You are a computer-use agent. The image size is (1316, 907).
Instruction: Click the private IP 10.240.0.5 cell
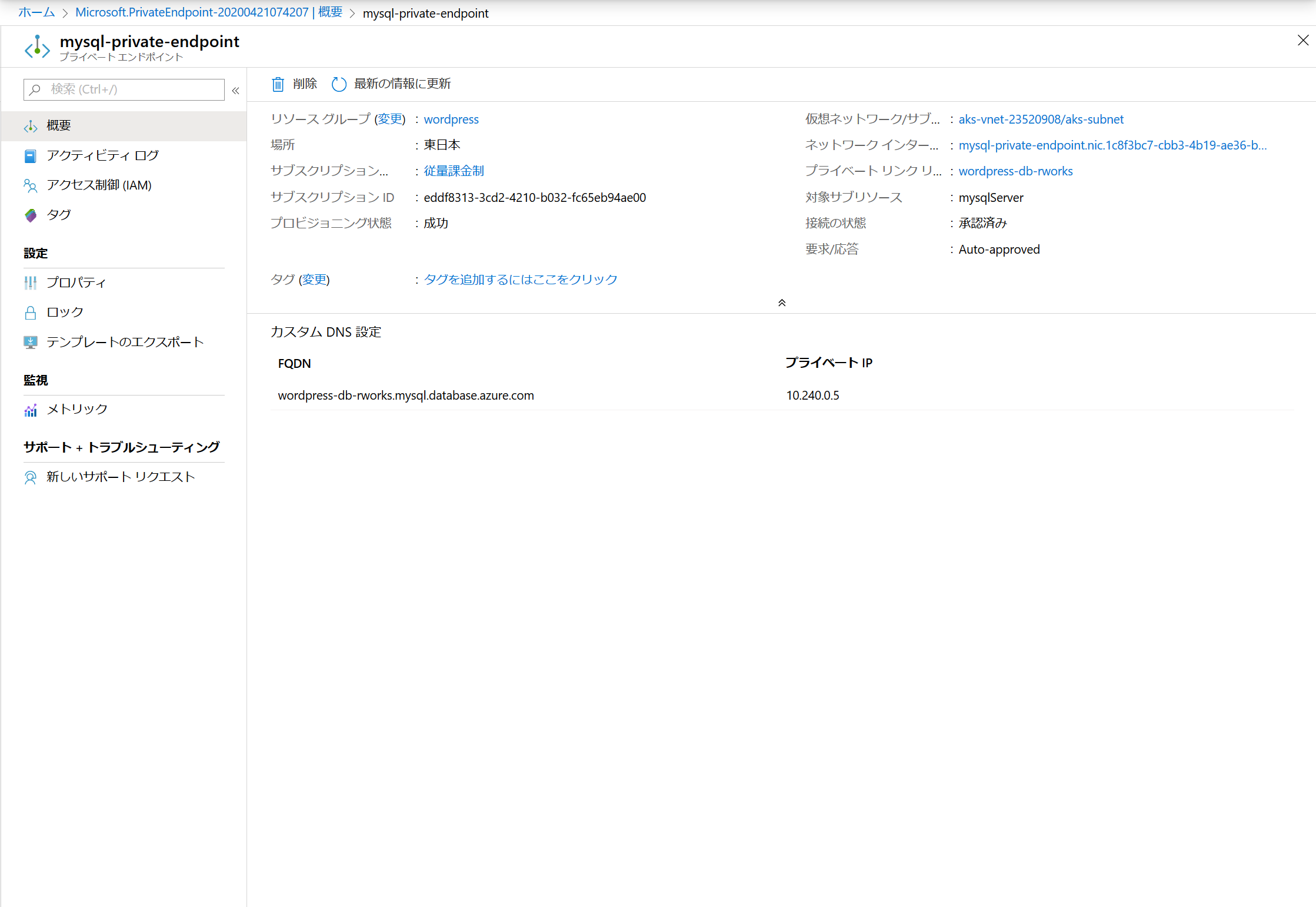(812, 396)
